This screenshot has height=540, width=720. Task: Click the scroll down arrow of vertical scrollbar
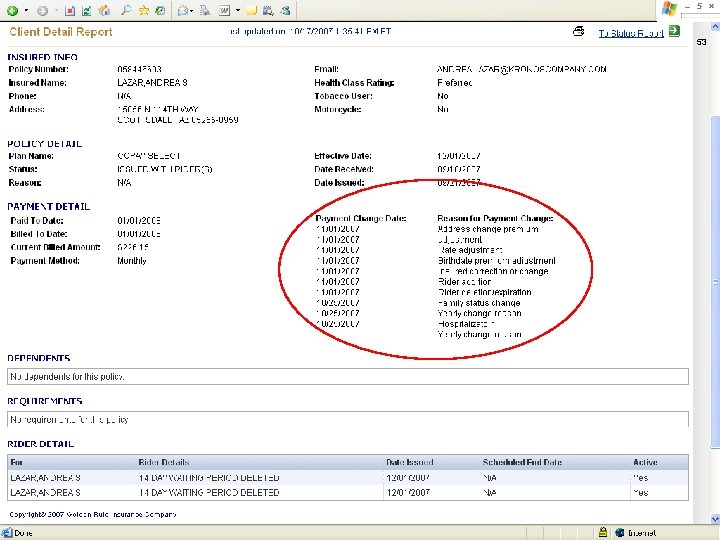[x=715, y=519]
